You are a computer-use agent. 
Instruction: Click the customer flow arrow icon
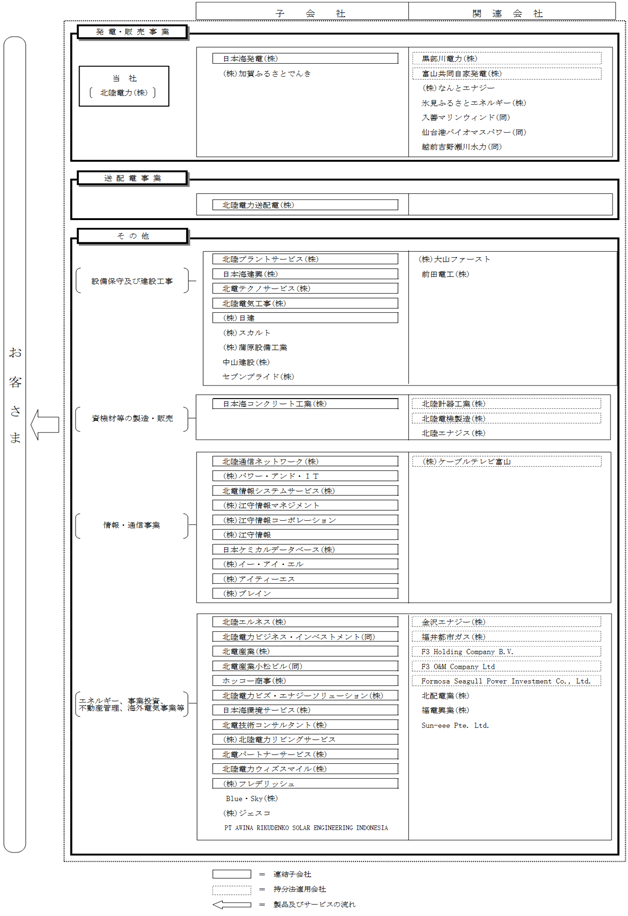pos(44,424)
